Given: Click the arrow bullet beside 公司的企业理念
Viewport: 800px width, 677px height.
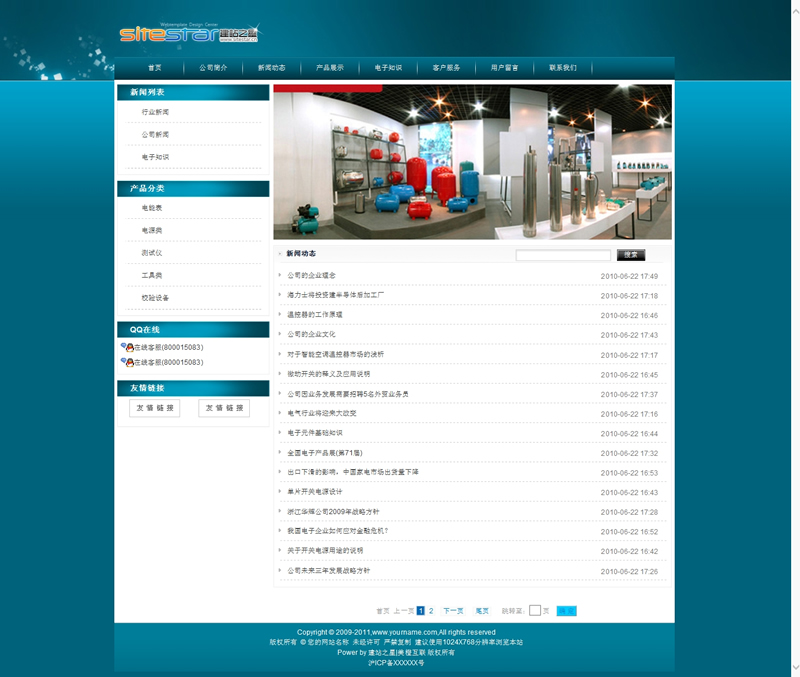Looking at the screenshot, I should click(280, 275).
